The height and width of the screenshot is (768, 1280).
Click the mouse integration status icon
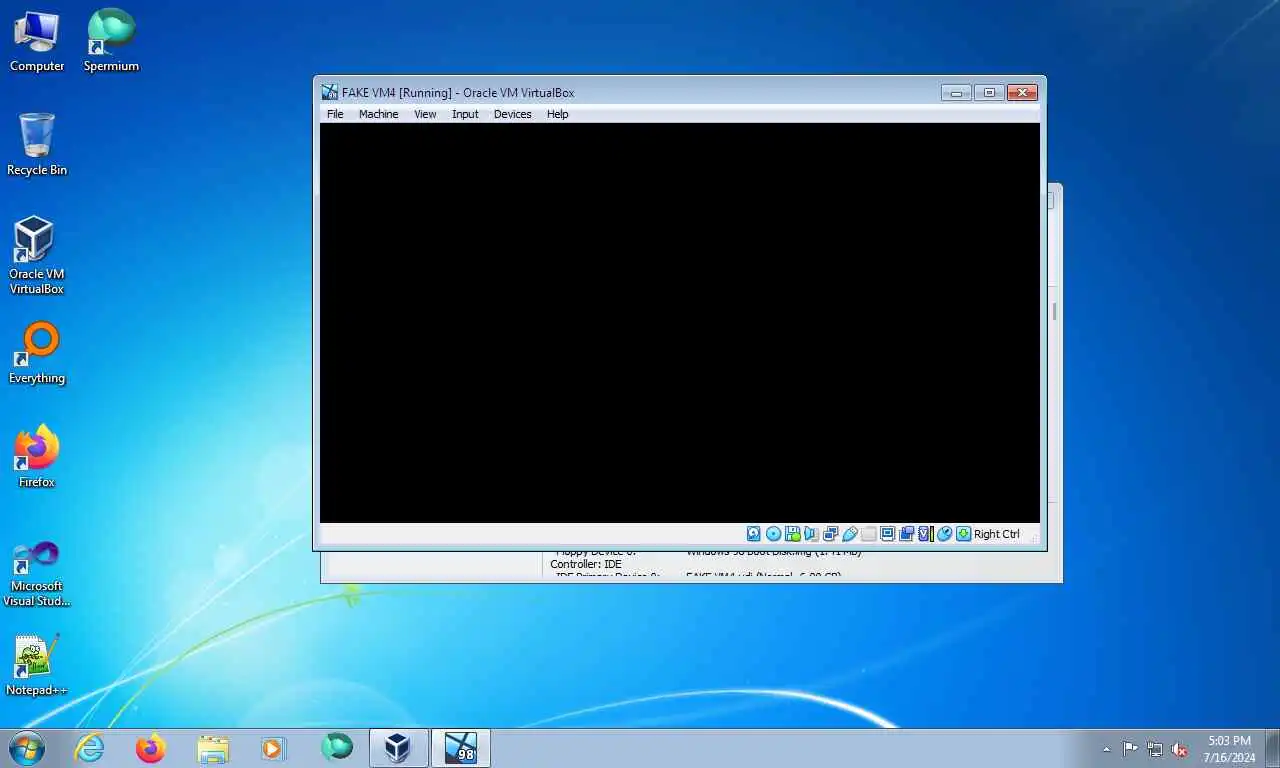tap(944, 534)
